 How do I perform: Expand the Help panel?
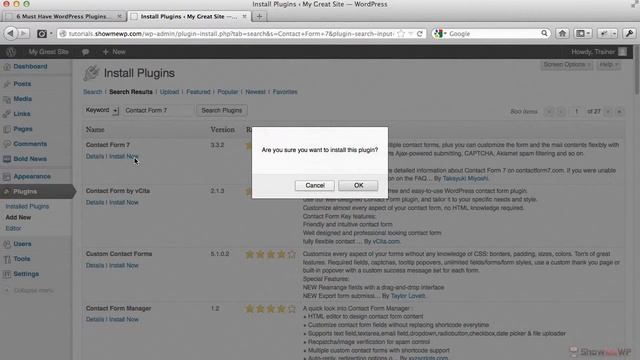(x=608, y=64)
